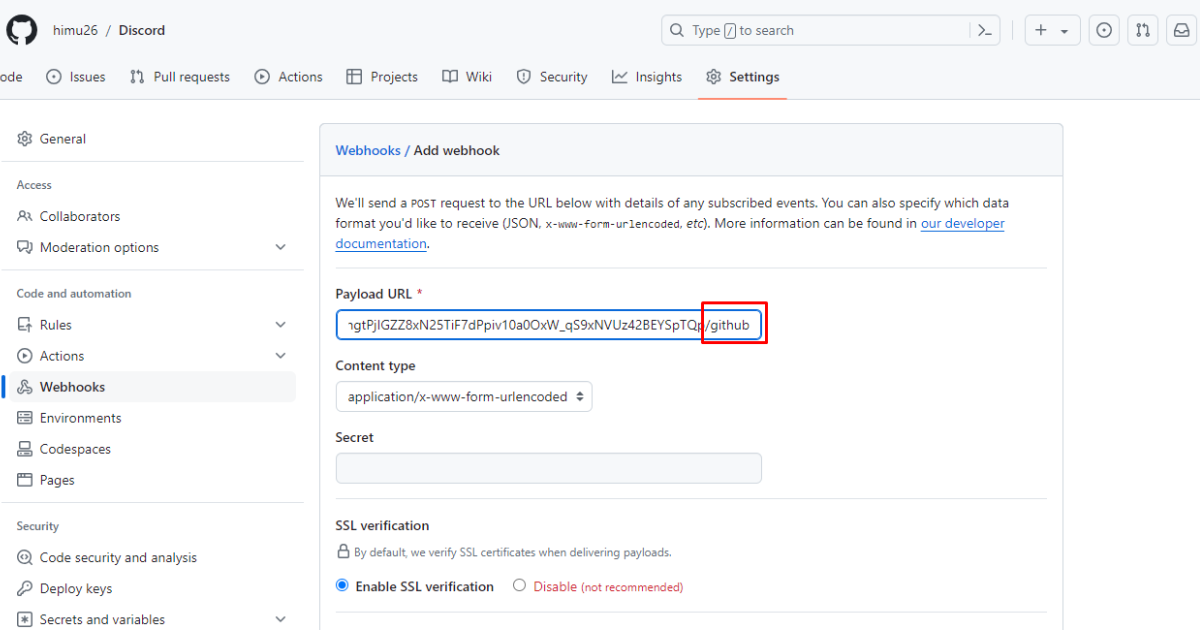The width and height of the screenshot is (1200, 630).
Task: Switch to the Wiki tab
Action: 467,77
